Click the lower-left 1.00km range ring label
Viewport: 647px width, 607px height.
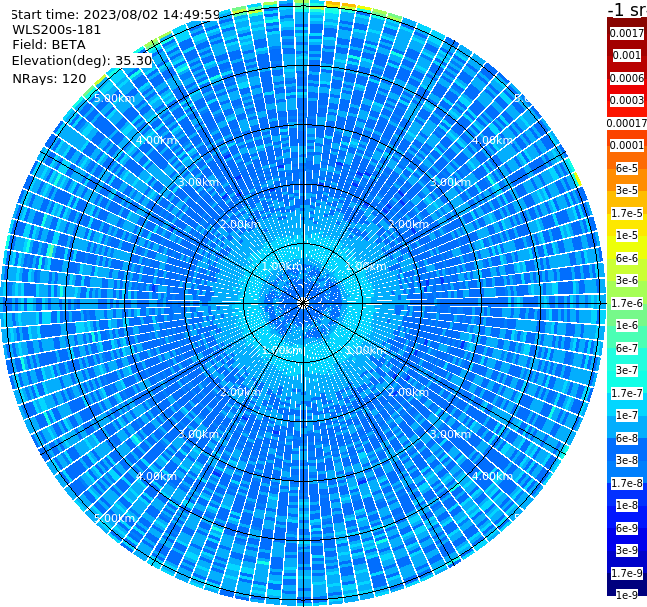pyautogui.click(x=282, y=350)
